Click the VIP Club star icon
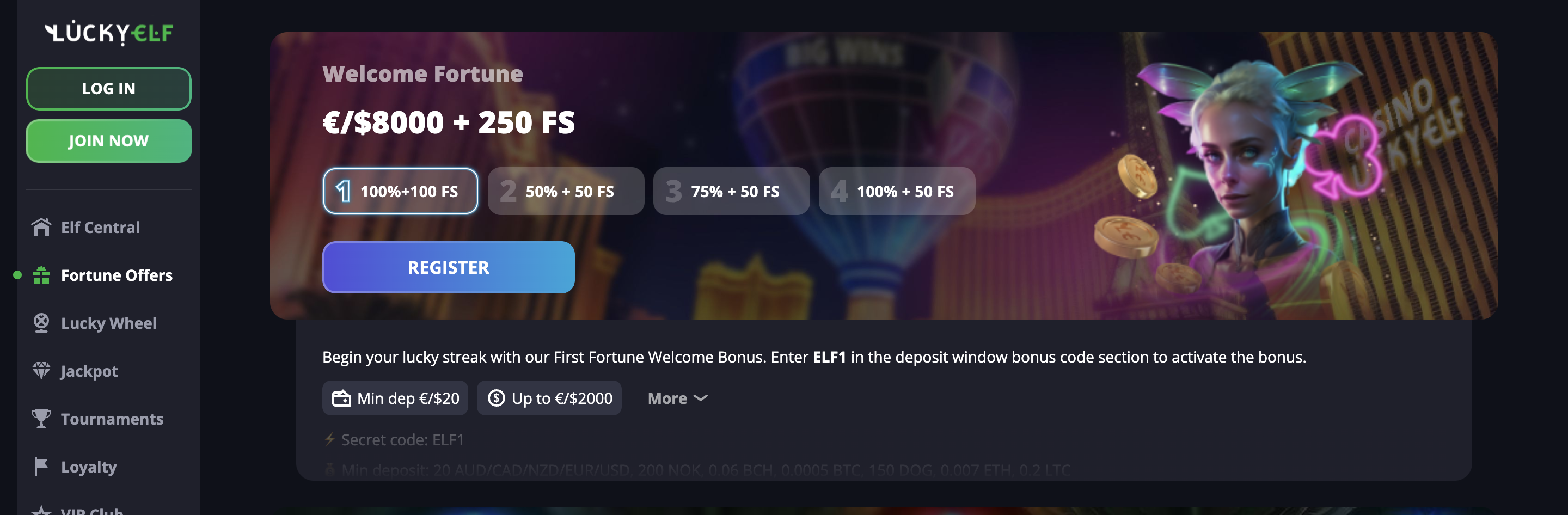Viewport: 1568px width, 515px height. coord(40,510)
